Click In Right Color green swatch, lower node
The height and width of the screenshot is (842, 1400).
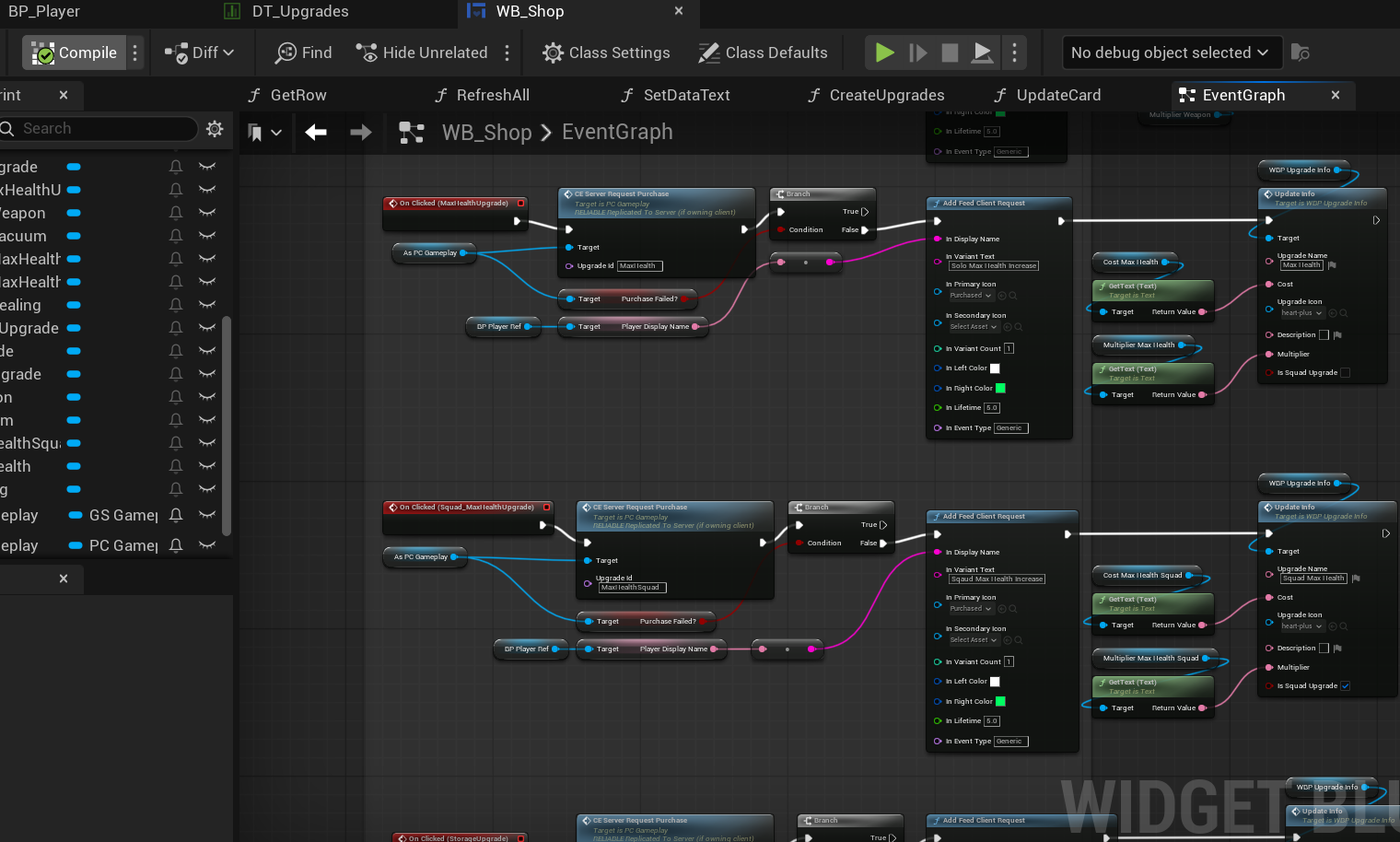click(1000, 701)
